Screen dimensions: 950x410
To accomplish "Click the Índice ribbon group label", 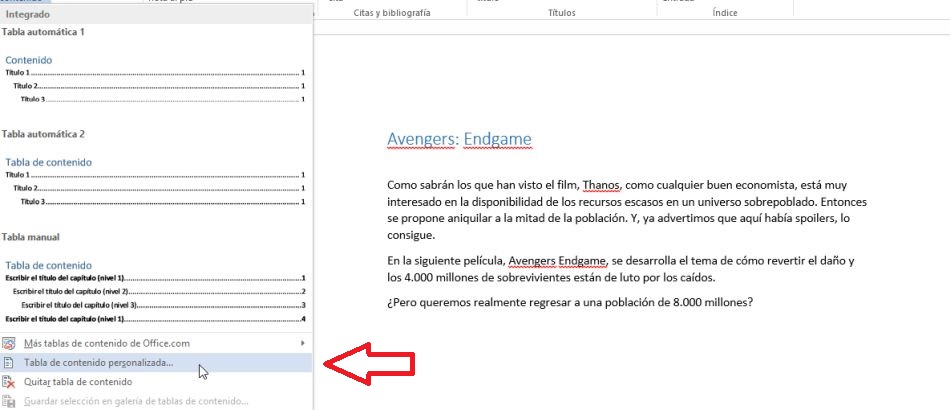I will point(725,13).
